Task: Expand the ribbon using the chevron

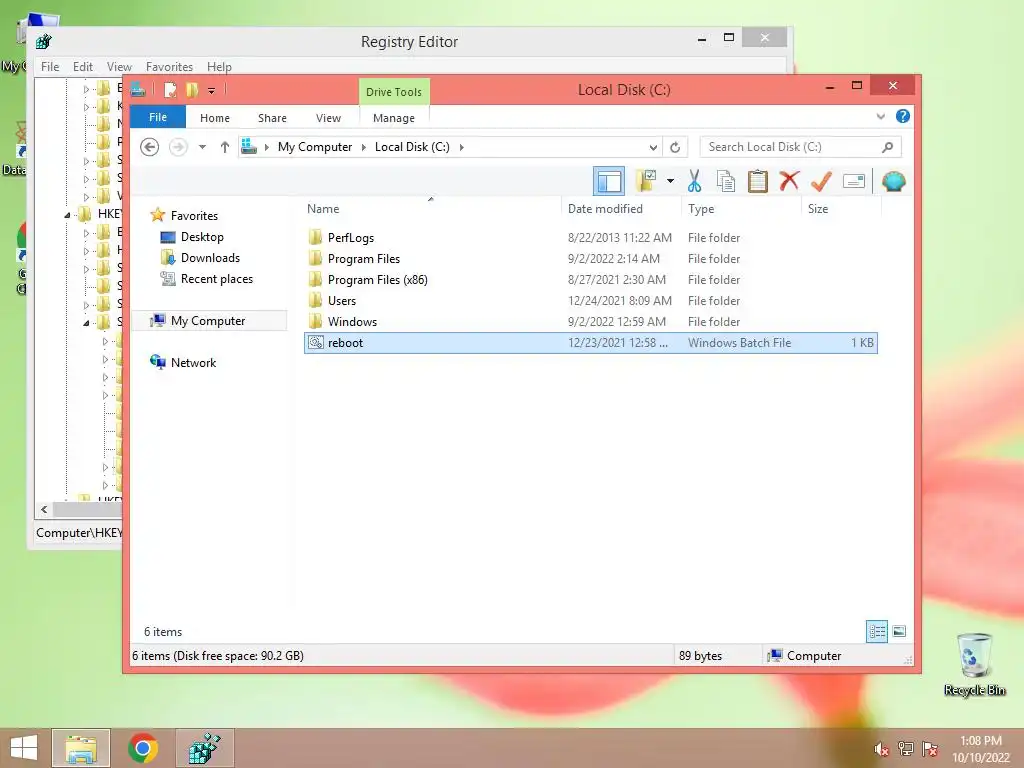Action: 881,116
